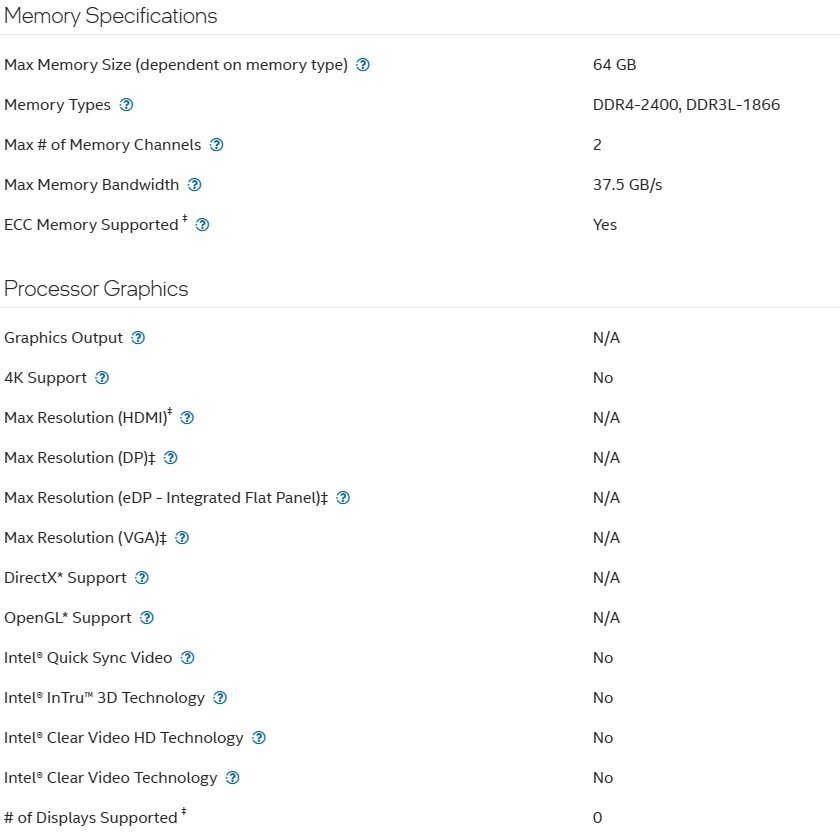Viewport: 840px width, 838px height.
Task: Click OpenGL* Support help icon
Action: pos(147,618)
